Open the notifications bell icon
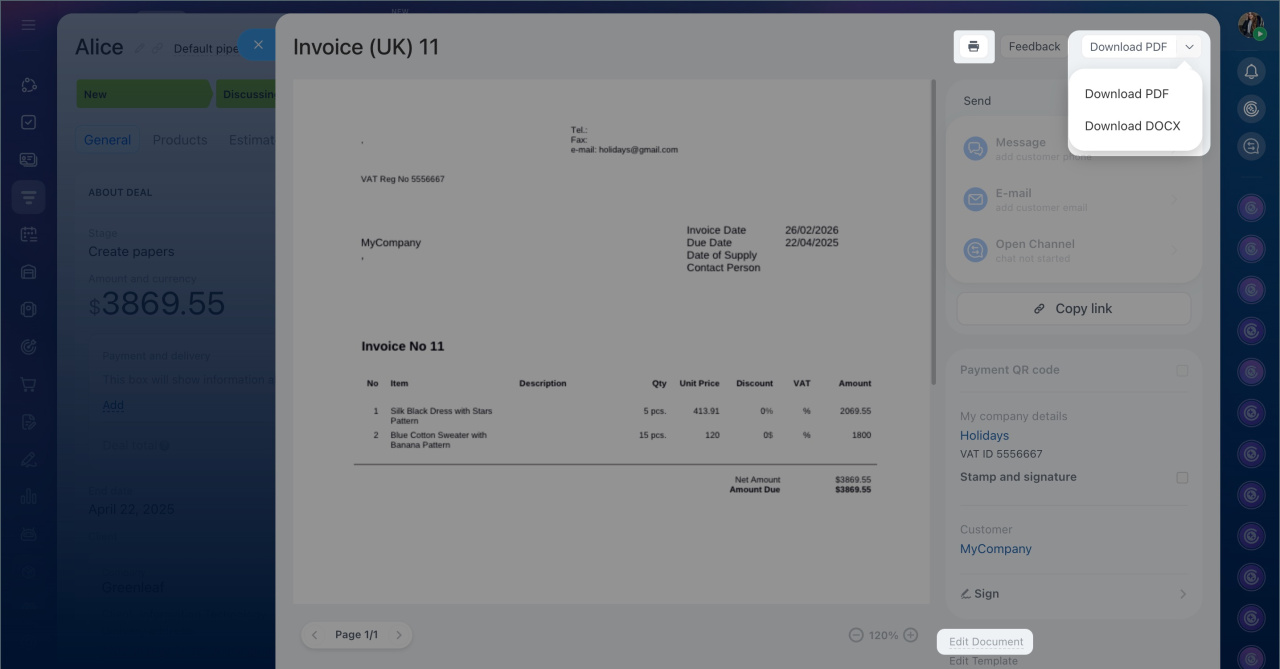The image size is (1280, 669). pyautogui.click(x=1251, y=71)
